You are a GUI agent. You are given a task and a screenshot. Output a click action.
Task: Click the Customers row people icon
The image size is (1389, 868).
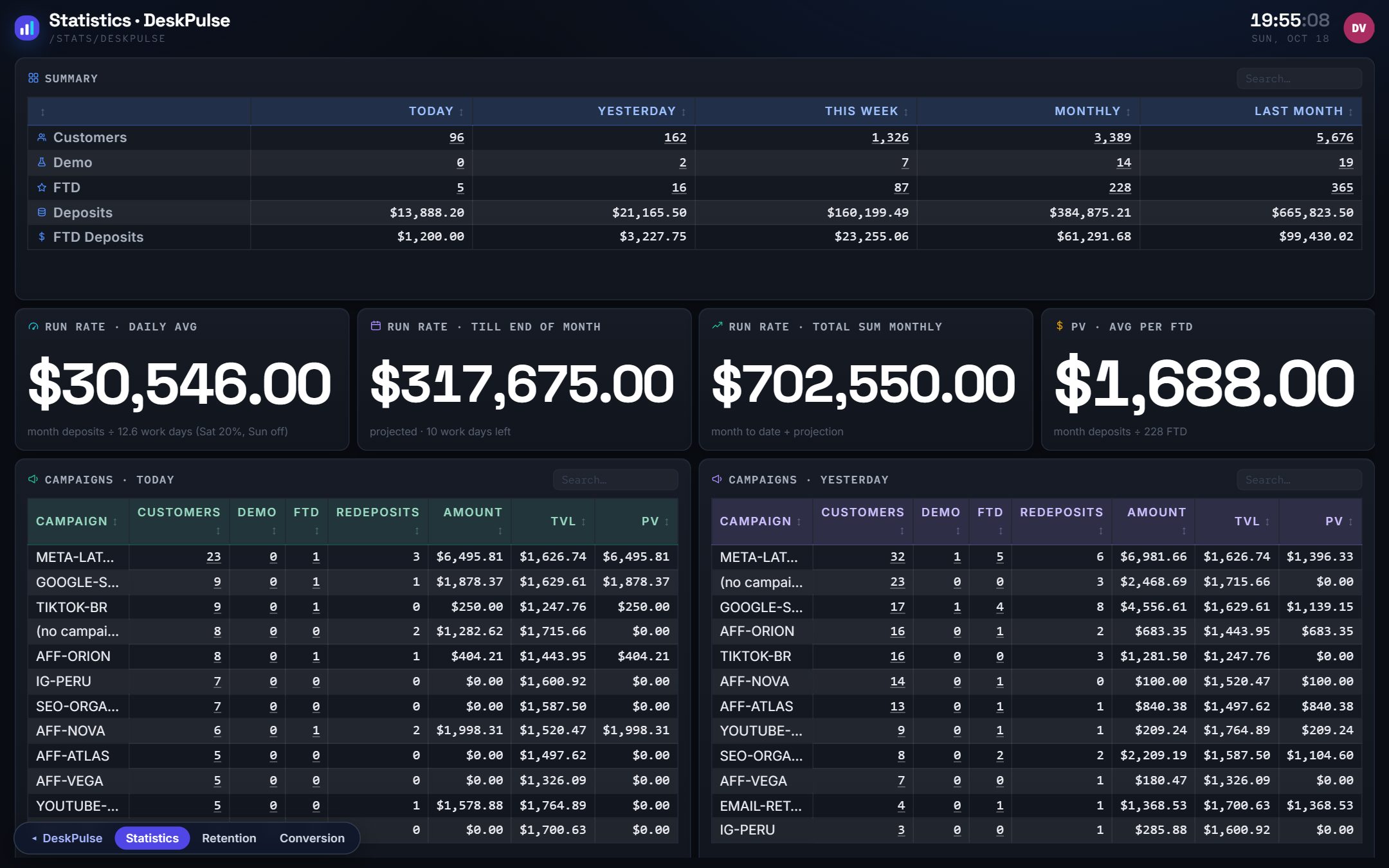(x=42, y=137)
